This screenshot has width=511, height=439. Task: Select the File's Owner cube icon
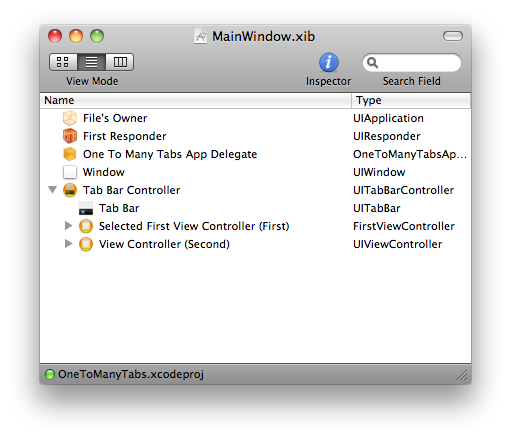70,118
